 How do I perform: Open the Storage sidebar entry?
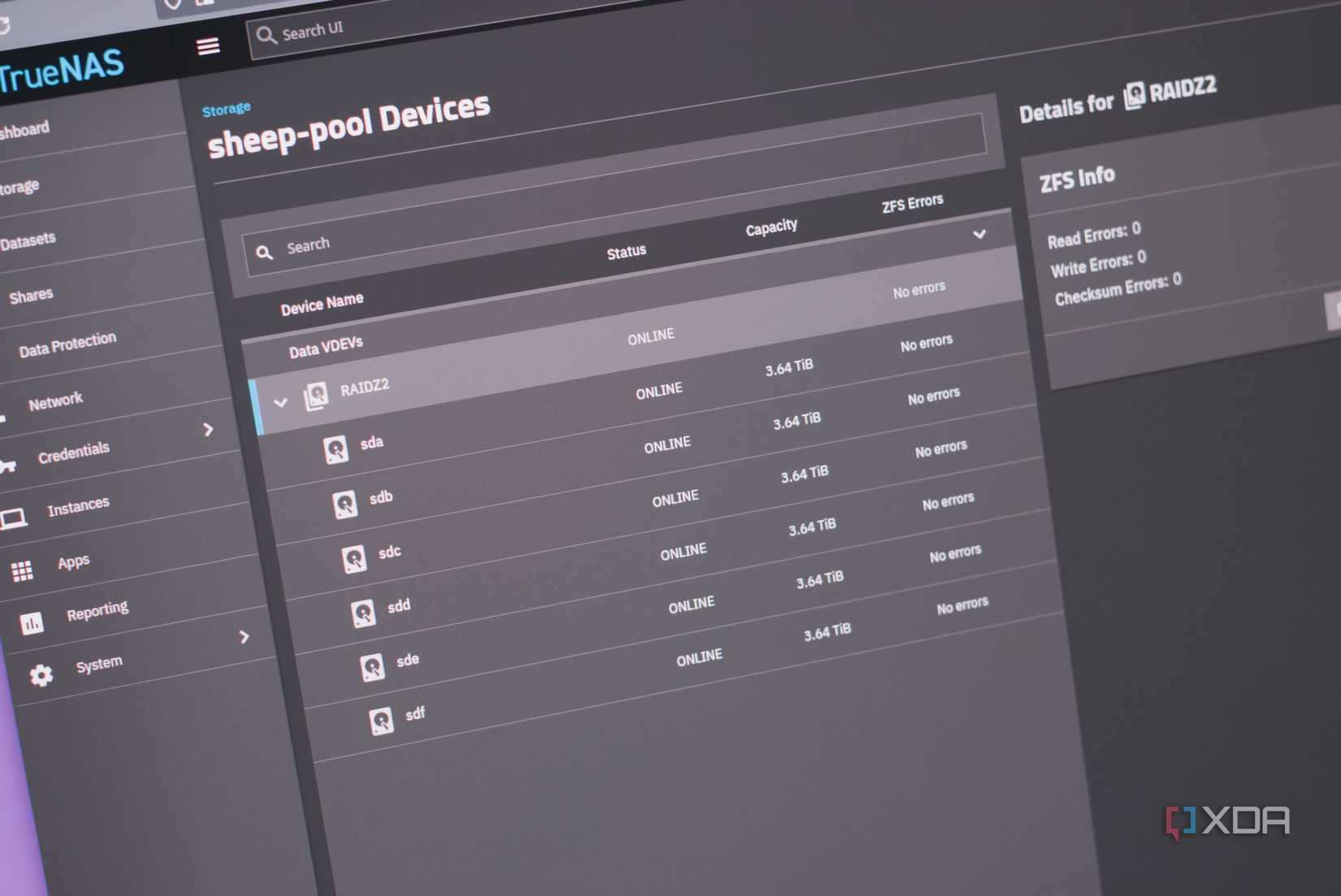(x=18, y=185)
